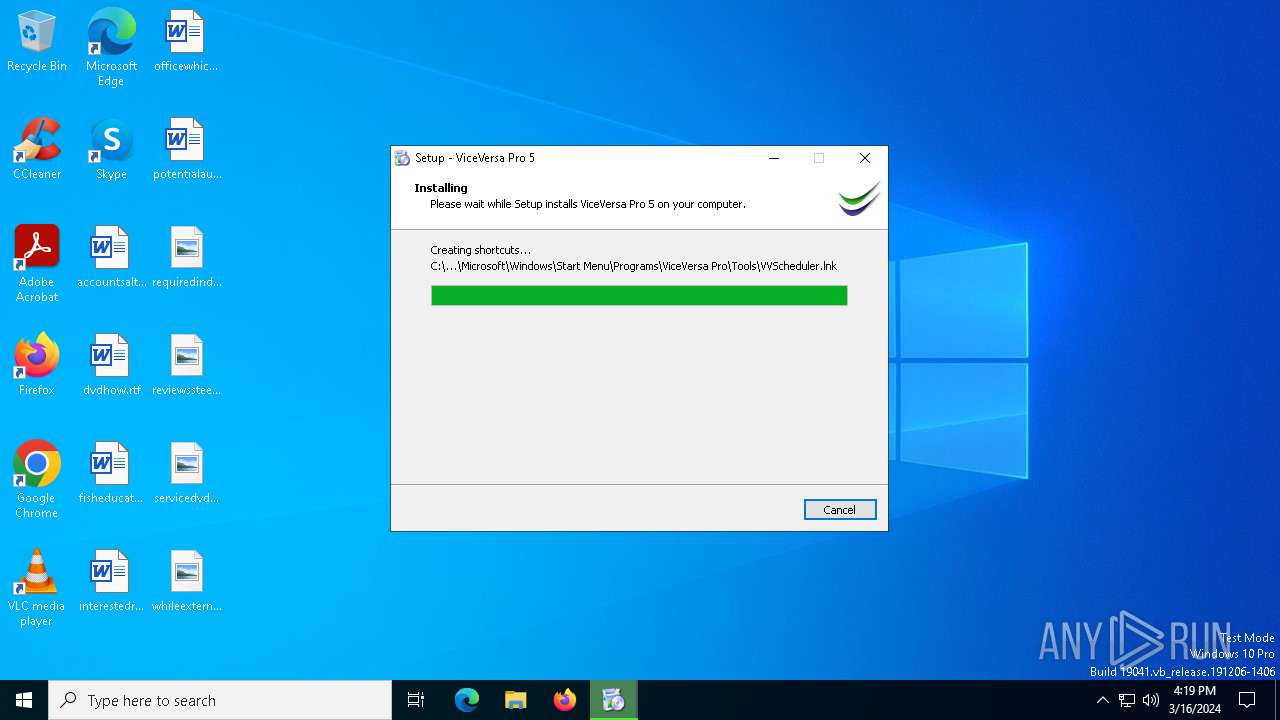Select the VLC media player shortcut
Screen dimensions: 1280x720
[37, 588]
